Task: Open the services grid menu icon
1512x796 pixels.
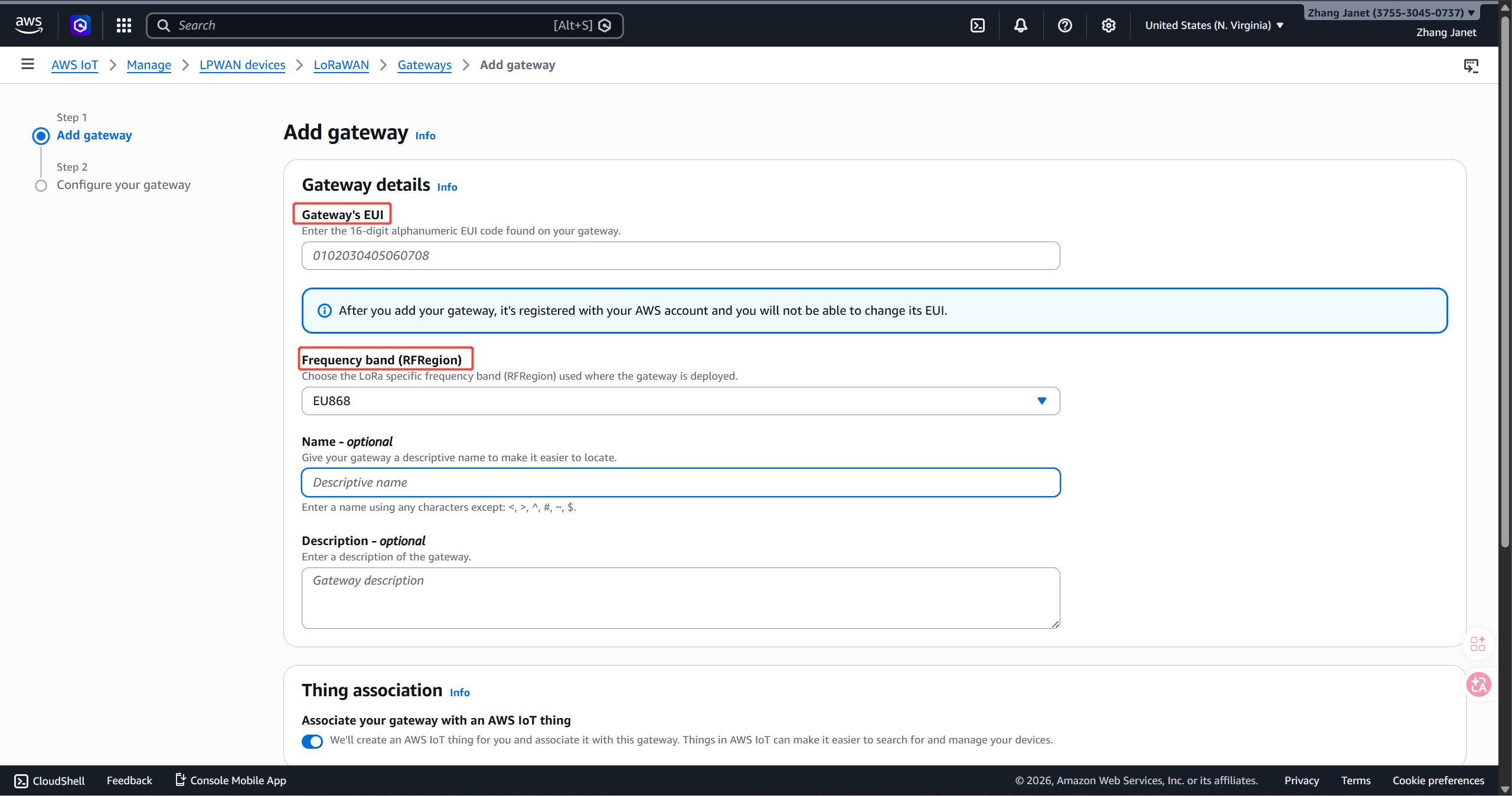Action: (x=123, y=25)
